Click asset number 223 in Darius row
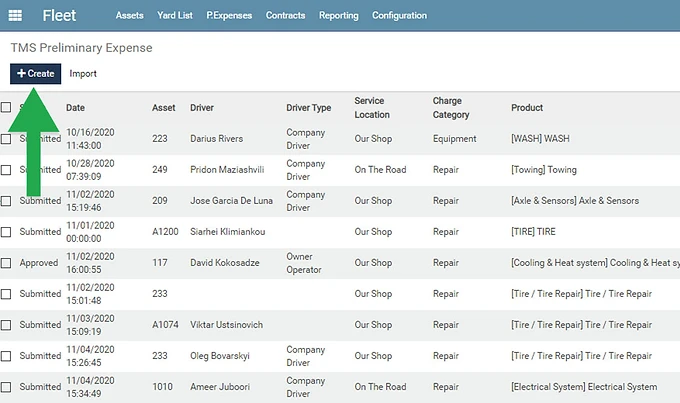Image resolution: width=680 pixels, height=403 pixels. 160,139
